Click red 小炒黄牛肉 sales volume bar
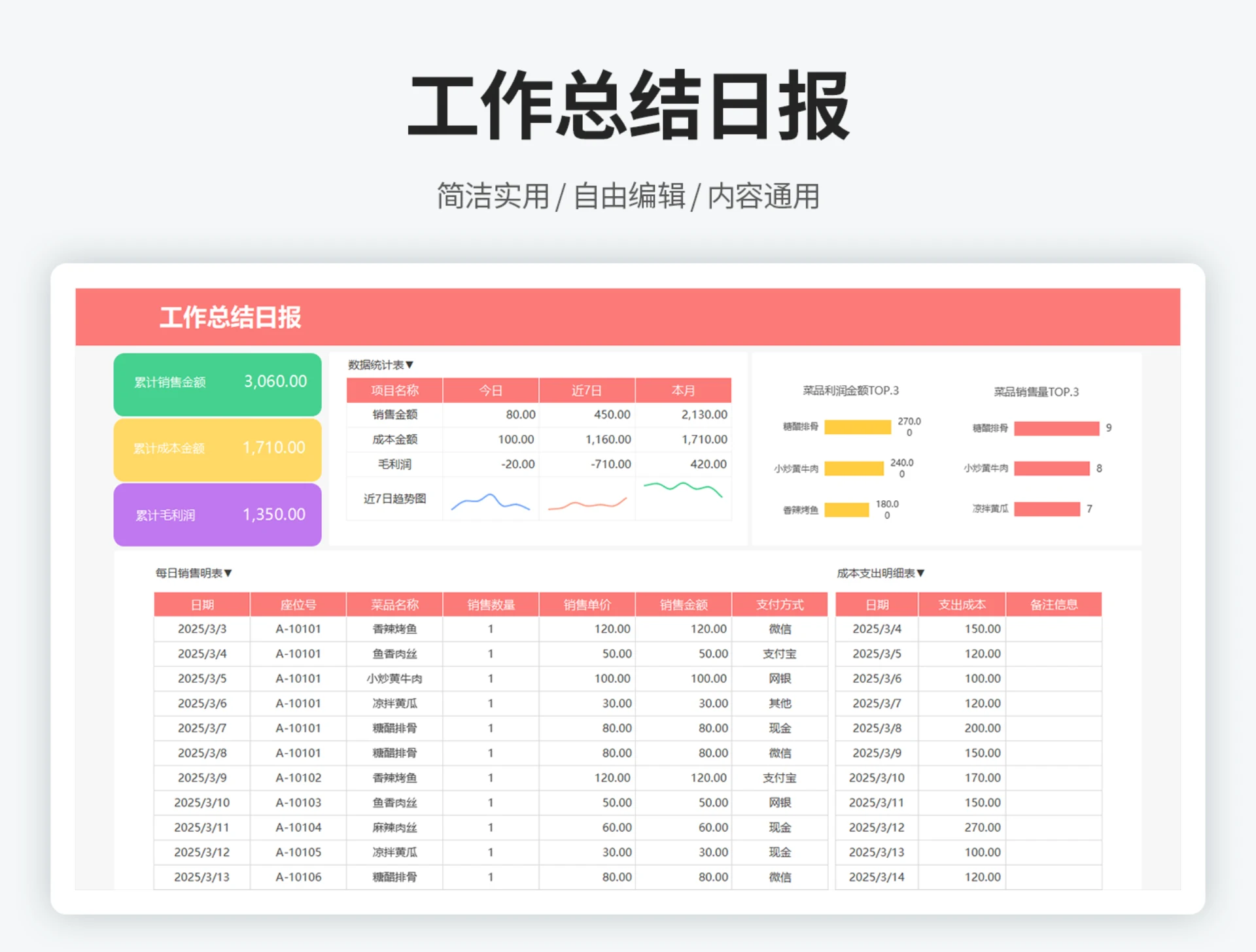Viewport: 1256px width, 952px height. pos(1051,468)
